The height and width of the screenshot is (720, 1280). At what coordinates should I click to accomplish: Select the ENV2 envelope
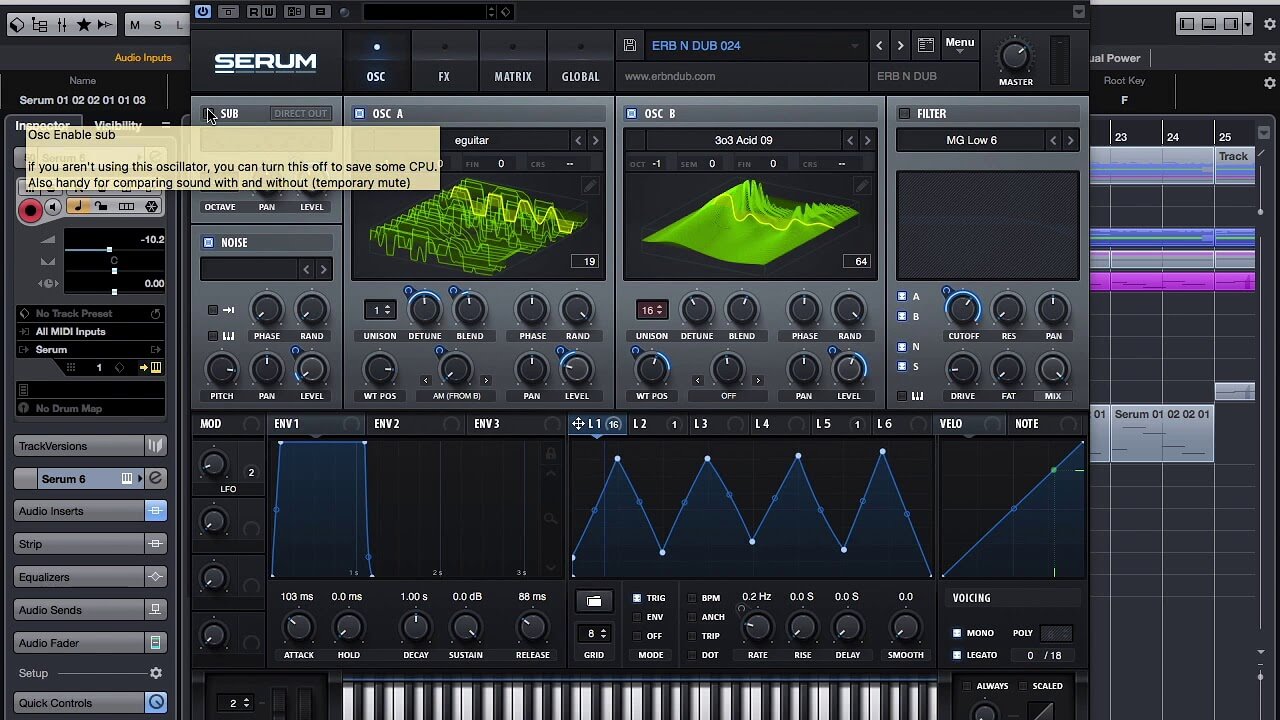pyautogui.click(x=387, y=424)
